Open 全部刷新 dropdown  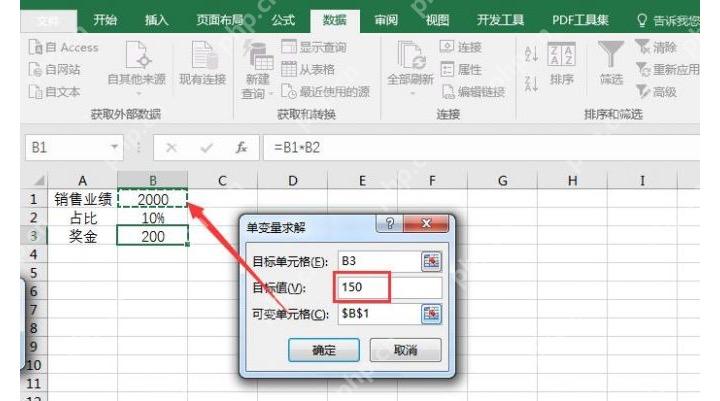pyautogui.click(x=410, y=69)
